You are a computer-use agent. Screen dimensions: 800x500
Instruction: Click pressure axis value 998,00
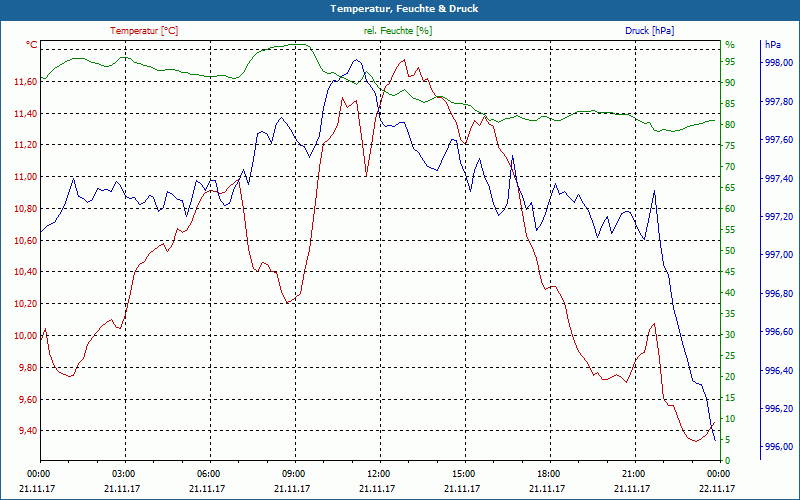779,63
